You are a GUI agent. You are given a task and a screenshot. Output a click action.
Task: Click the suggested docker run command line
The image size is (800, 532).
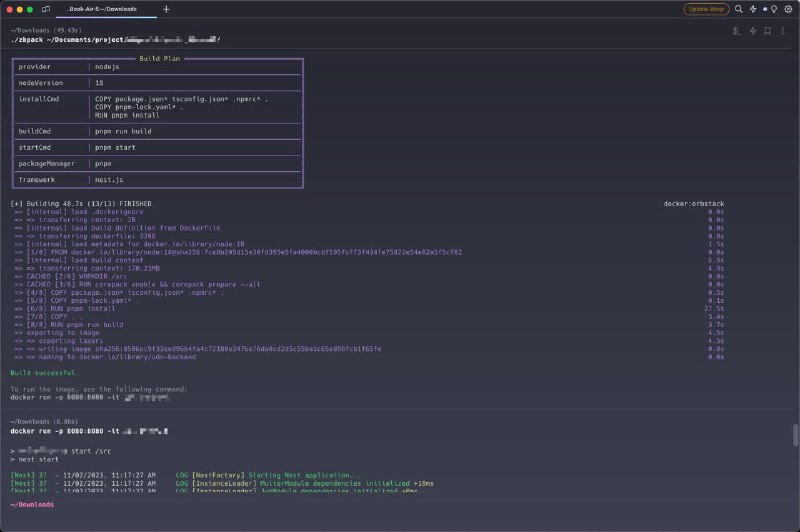[x=88, y=397]
